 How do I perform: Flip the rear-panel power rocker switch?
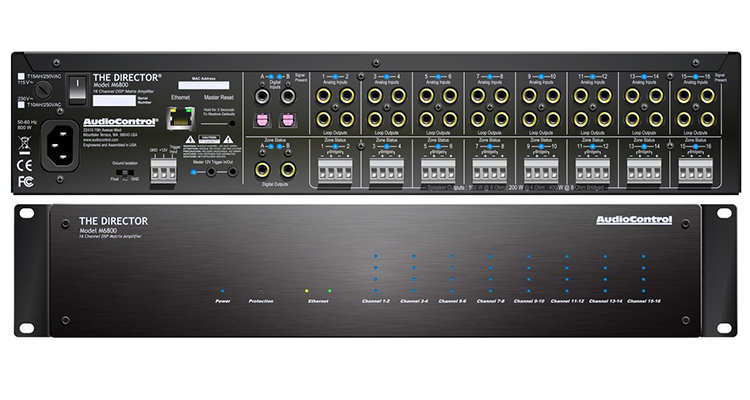tap(77, 89)
